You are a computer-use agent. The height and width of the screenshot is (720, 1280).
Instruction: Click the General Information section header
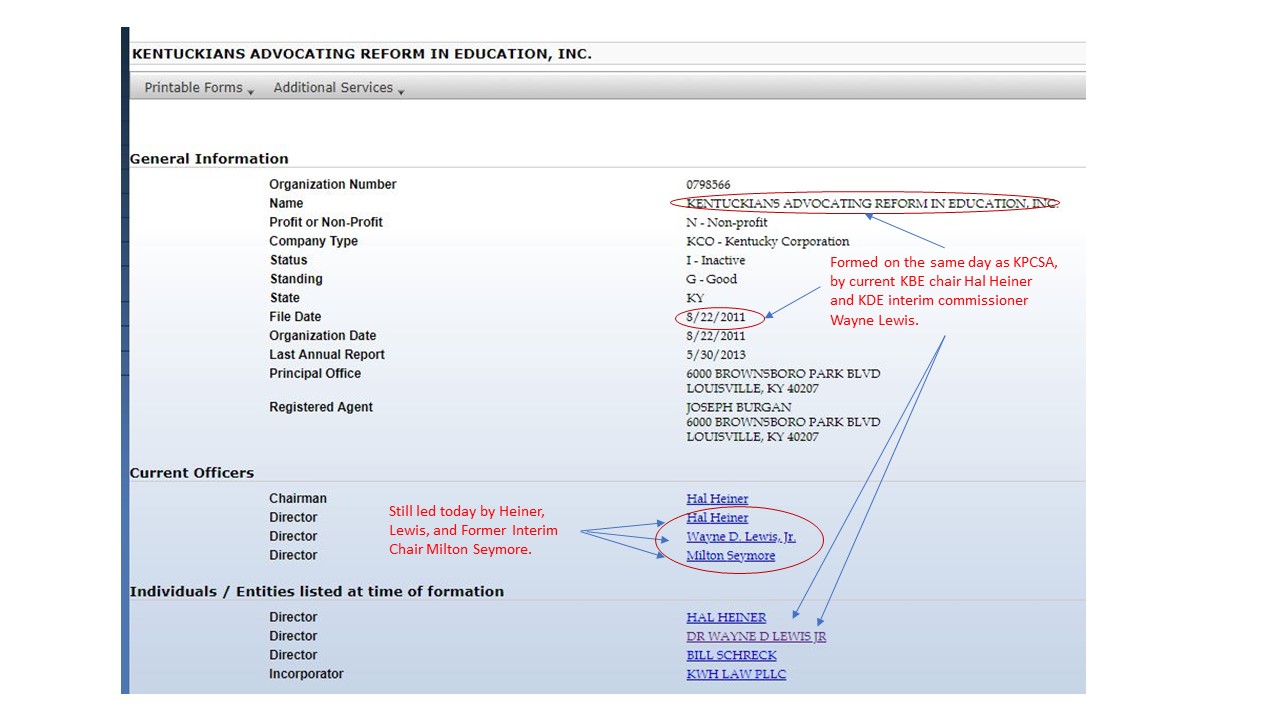209,159
